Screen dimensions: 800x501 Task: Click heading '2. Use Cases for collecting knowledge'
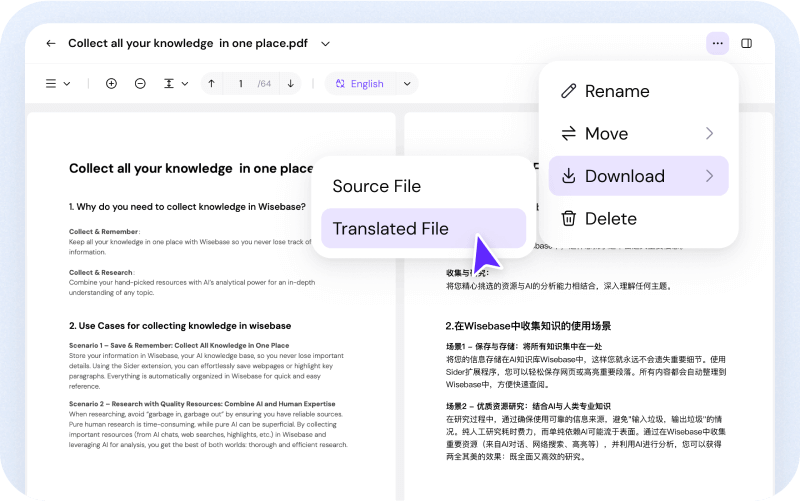click(180, 325)
